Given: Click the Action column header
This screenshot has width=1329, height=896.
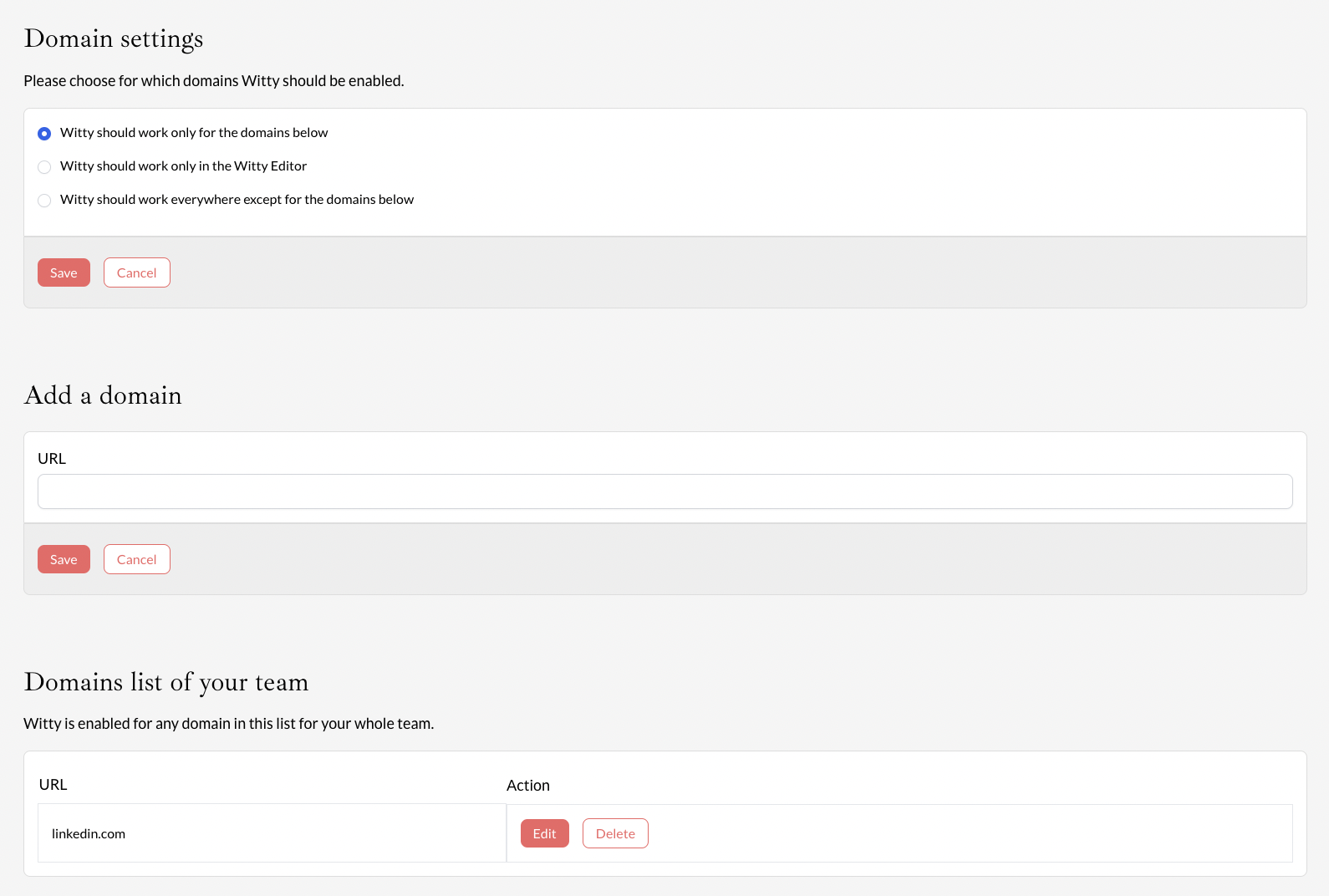Looking at the screenshot, I should (x=528, y=786).
